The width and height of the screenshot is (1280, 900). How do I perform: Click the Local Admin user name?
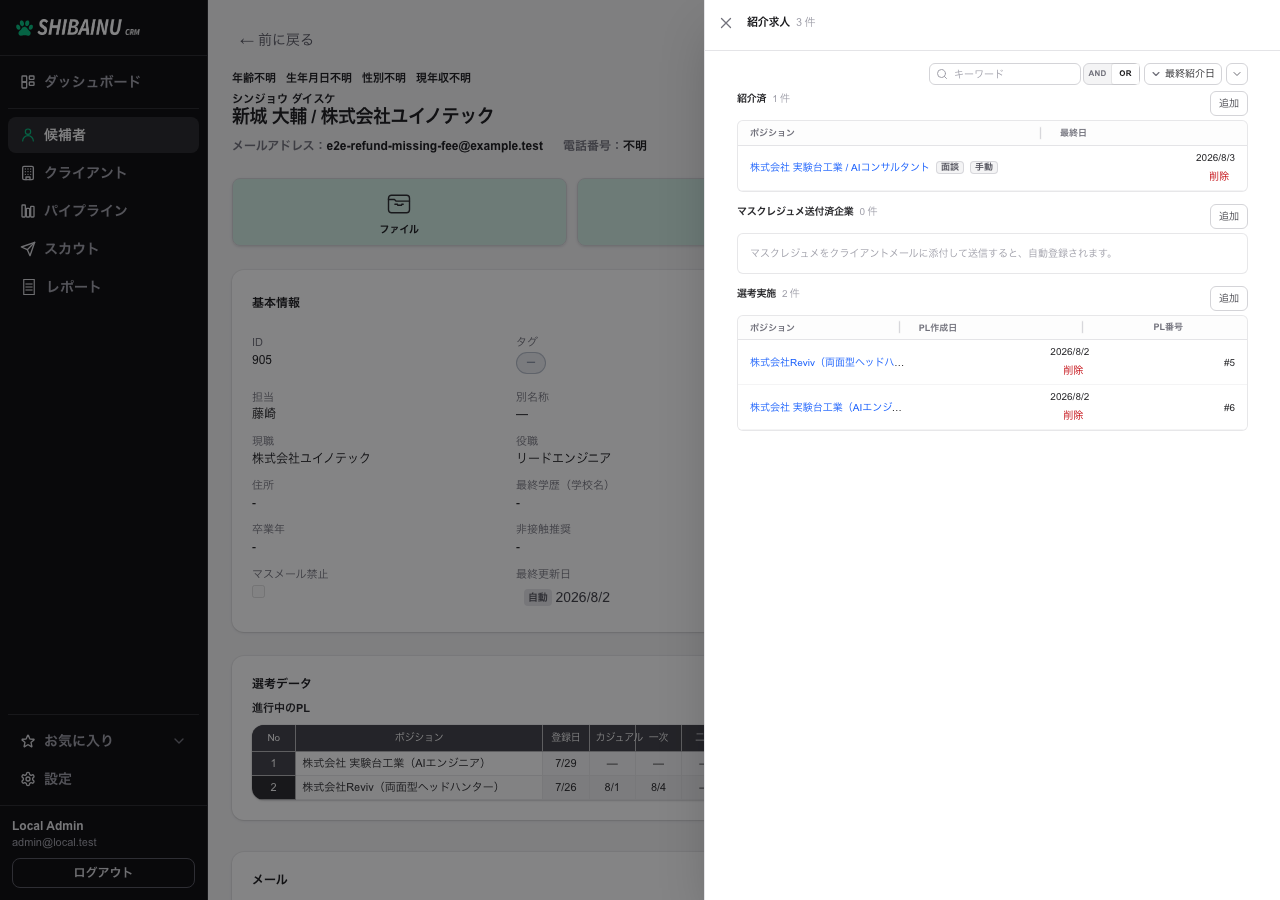(48, 826)
